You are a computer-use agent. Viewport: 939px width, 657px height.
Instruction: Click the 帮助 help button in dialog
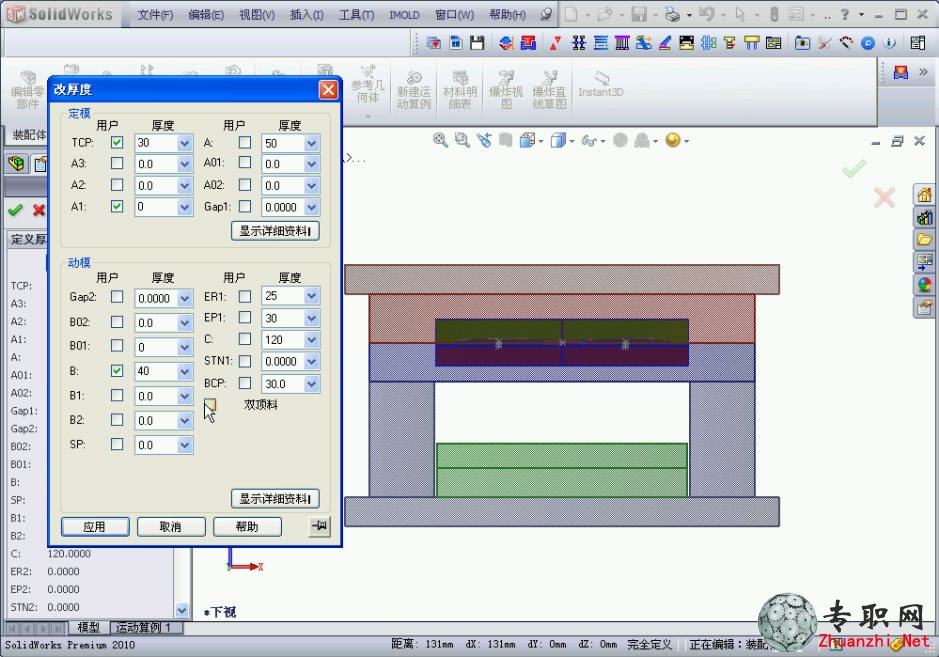(247, 526)
